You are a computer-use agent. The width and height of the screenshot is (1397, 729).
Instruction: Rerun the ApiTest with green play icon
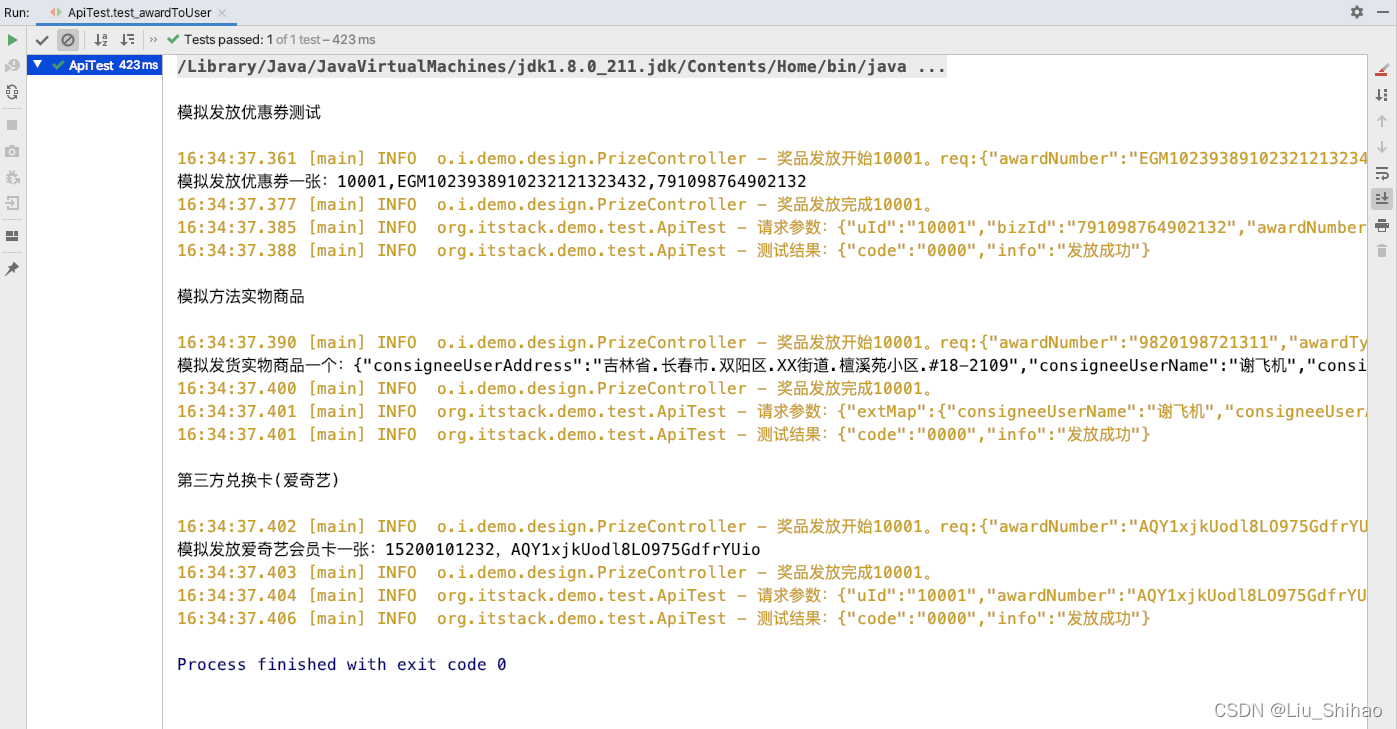pyautogui.click(x=12, y=40)
